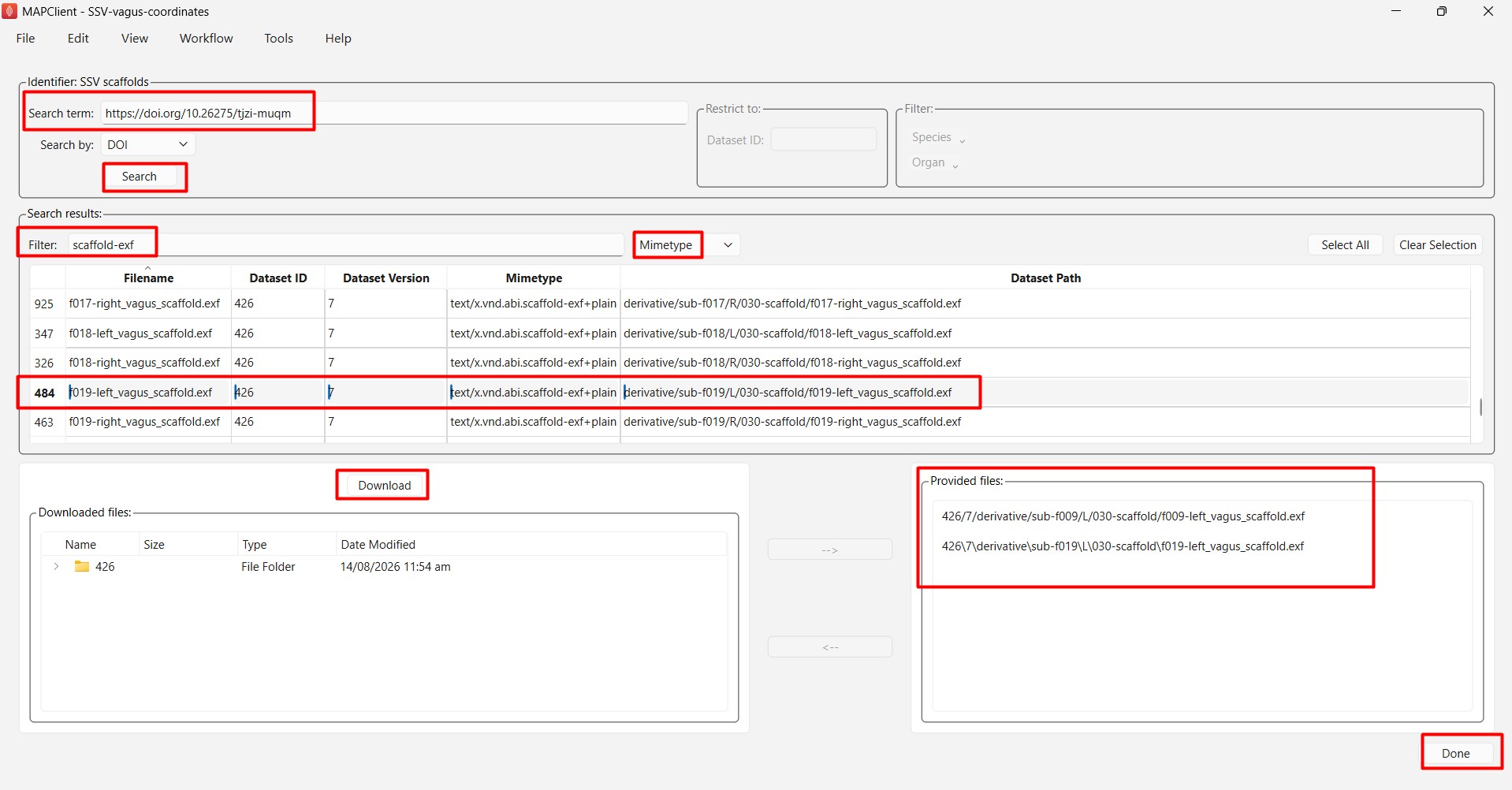Select f018-left_vagus_scaffold.exf filename cell
The width and height of the screenshot is (1512, 790).
pyautogui.click(x=148, y=334)
